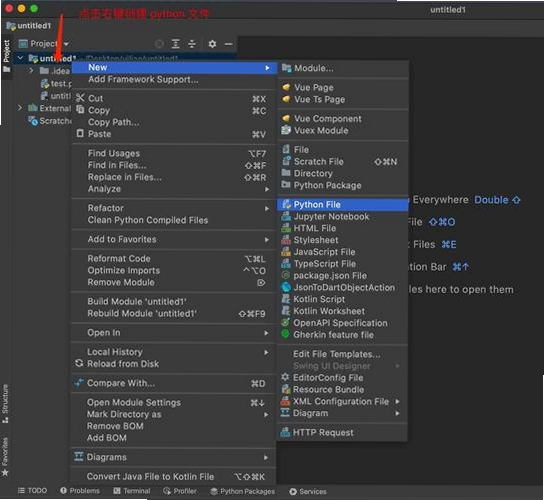Open the TODO tool window
Screen dimensions: 544x500
pyautogui.click(x=32, y=490)
